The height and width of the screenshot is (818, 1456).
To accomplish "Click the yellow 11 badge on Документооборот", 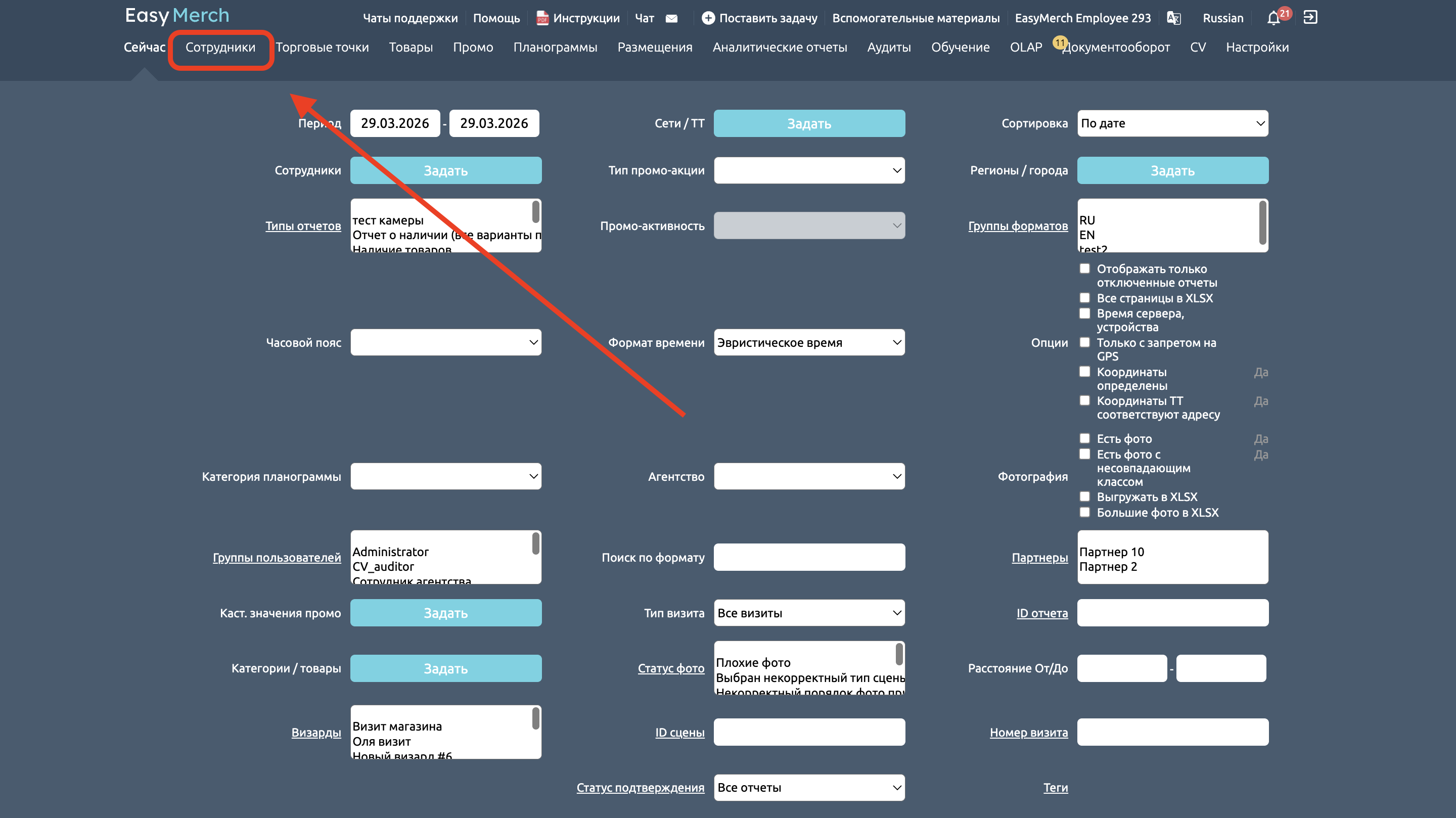I will pos(1059,42).
